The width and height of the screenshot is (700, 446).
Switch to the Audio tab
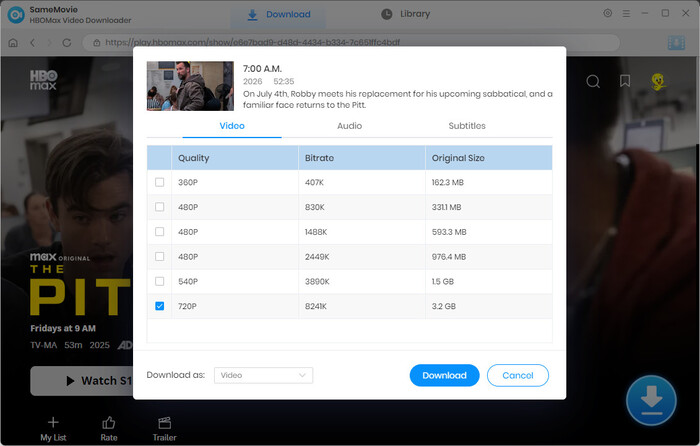click(349, 126)
